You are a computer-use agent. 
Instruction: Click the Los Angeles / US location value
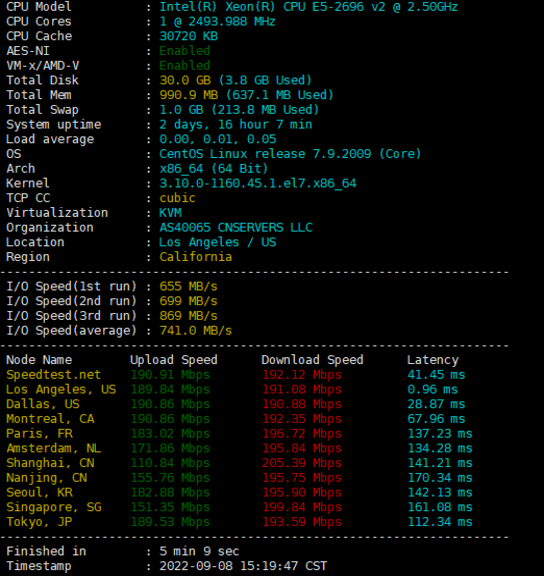[x=217, y=242]
